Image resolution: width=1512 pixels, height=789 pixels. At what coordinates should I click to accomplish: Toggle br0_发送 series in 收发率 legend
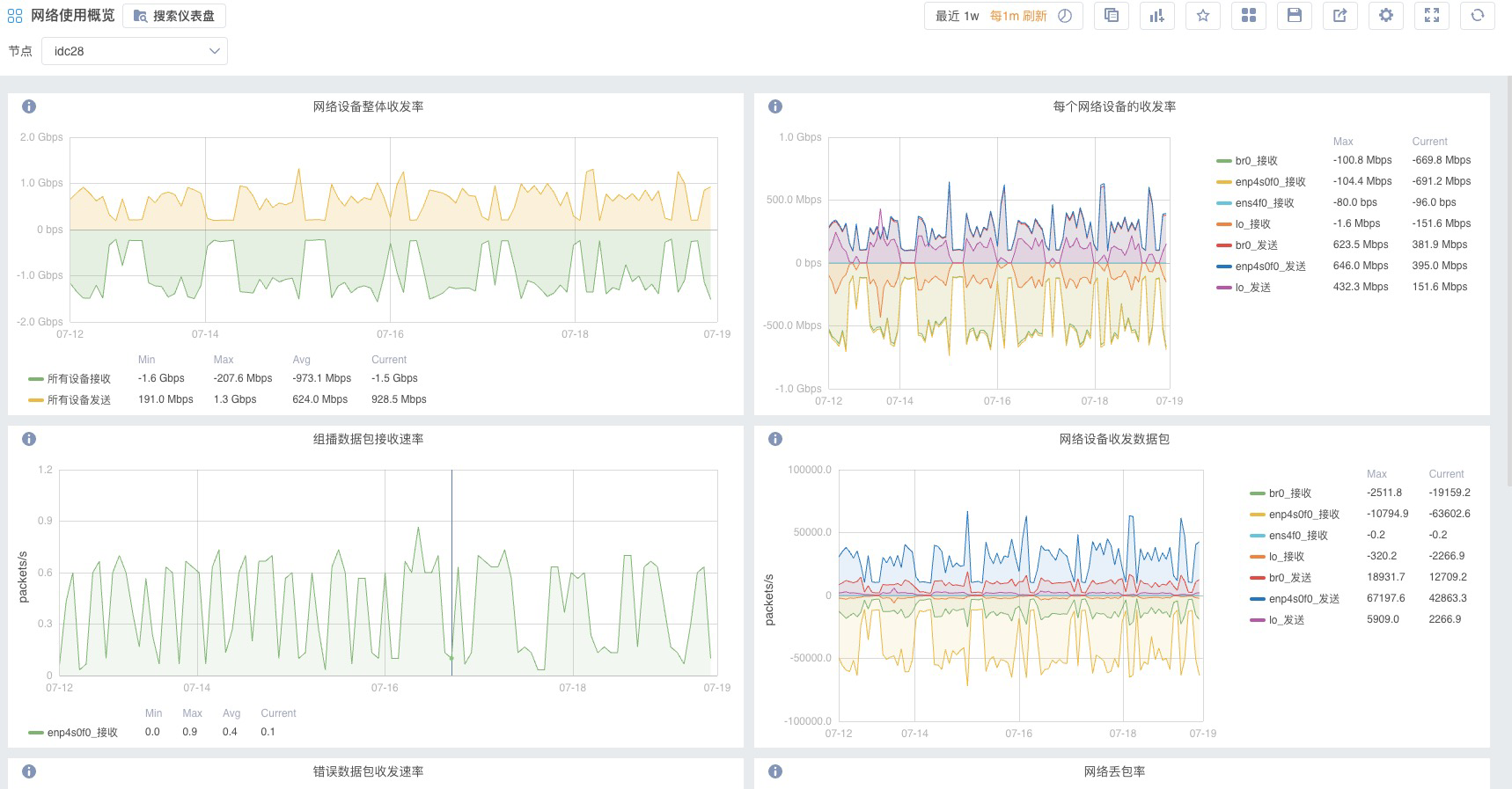click(1256, 245)
